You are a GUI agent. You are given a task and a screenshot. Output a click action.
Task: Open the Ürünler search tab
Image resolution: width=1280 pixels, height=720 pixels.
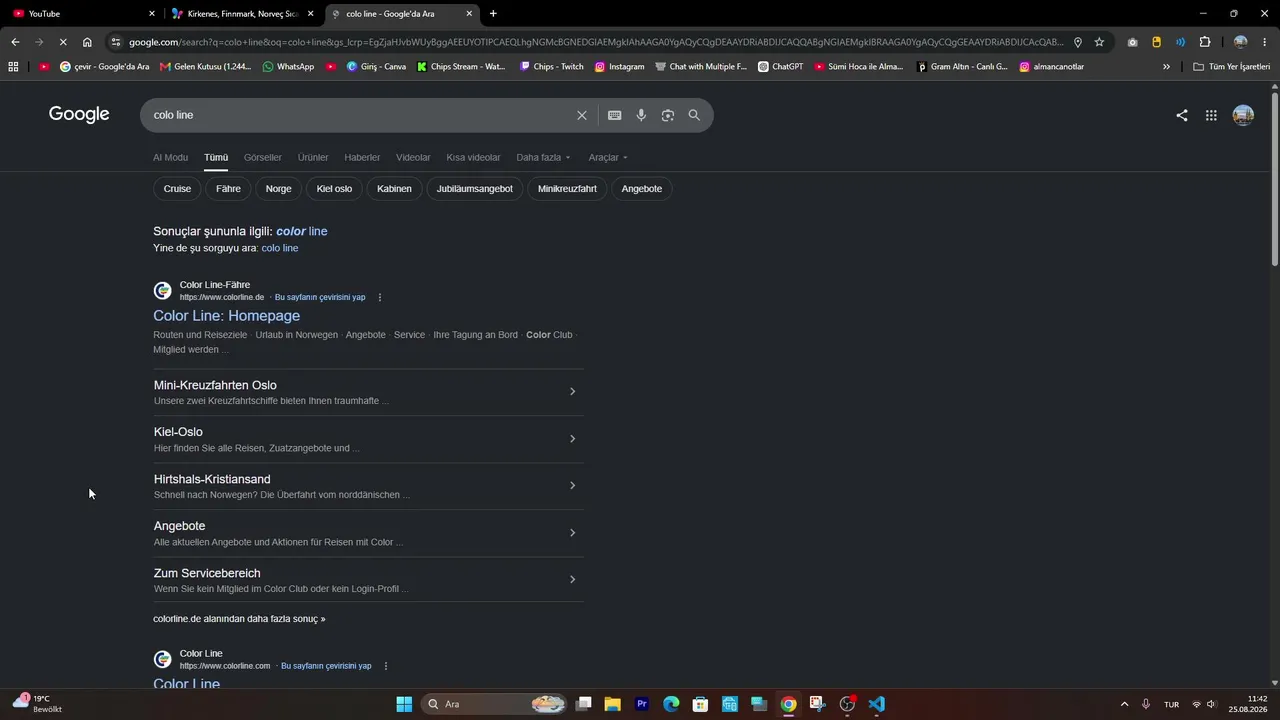[x=313, y=157]
